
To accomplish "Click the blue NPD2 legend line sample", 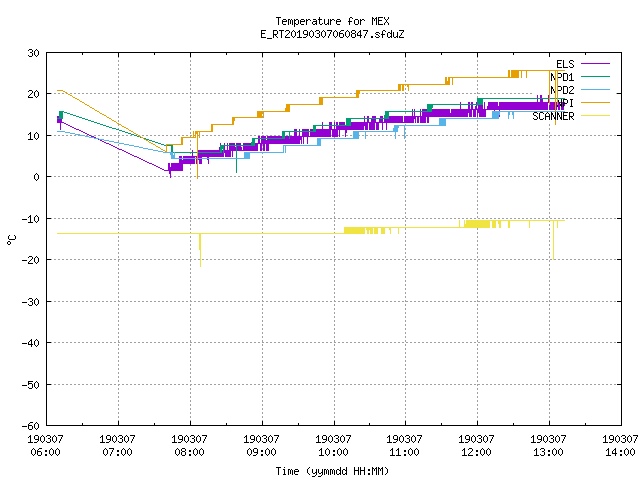I will pyautogui.click(x=595, y=89).
